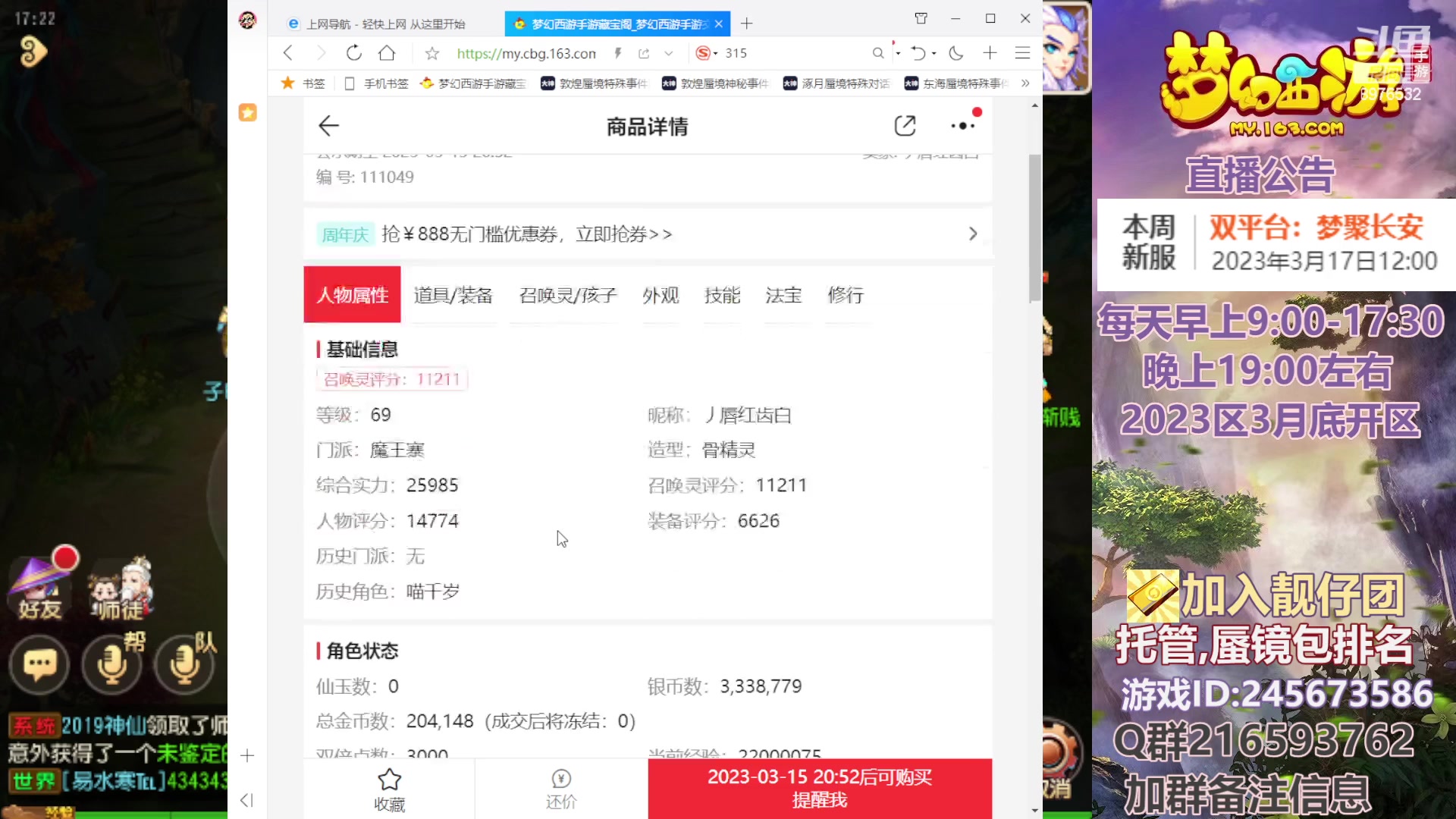The height and width of the screenshot is (819, 1456).
Task: Open 师徒 mentor icon in game
Action: (x=121, y=588)
